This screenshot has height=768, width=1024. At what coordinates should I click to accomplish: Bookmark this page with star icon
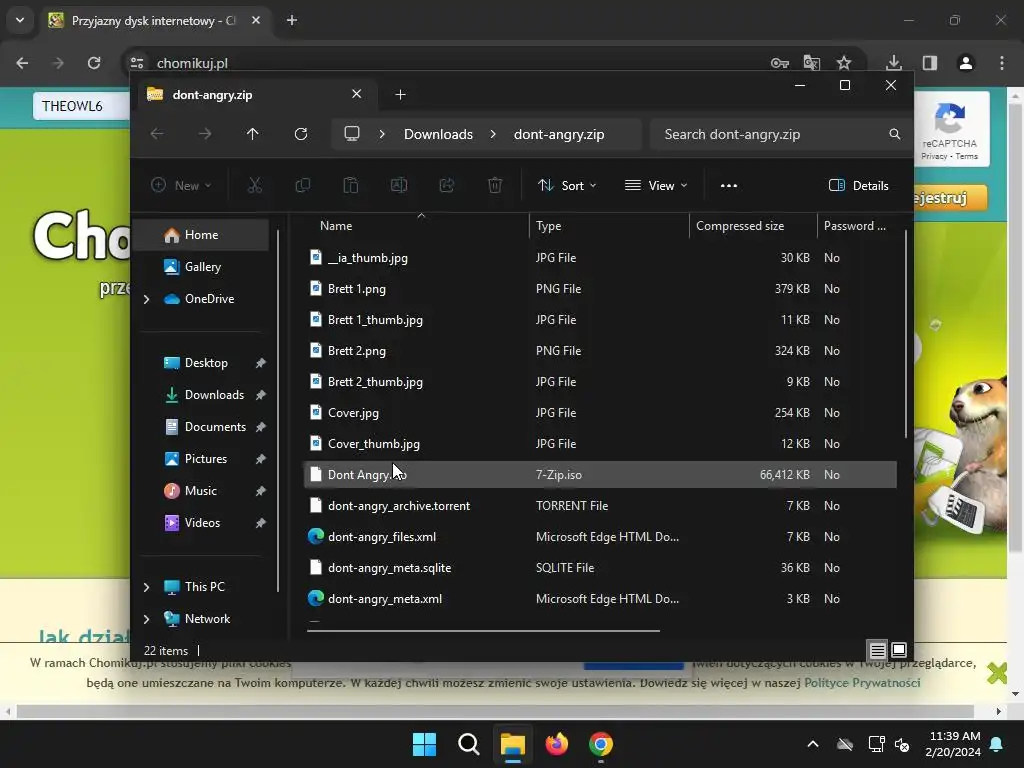(x=844, y=63)
